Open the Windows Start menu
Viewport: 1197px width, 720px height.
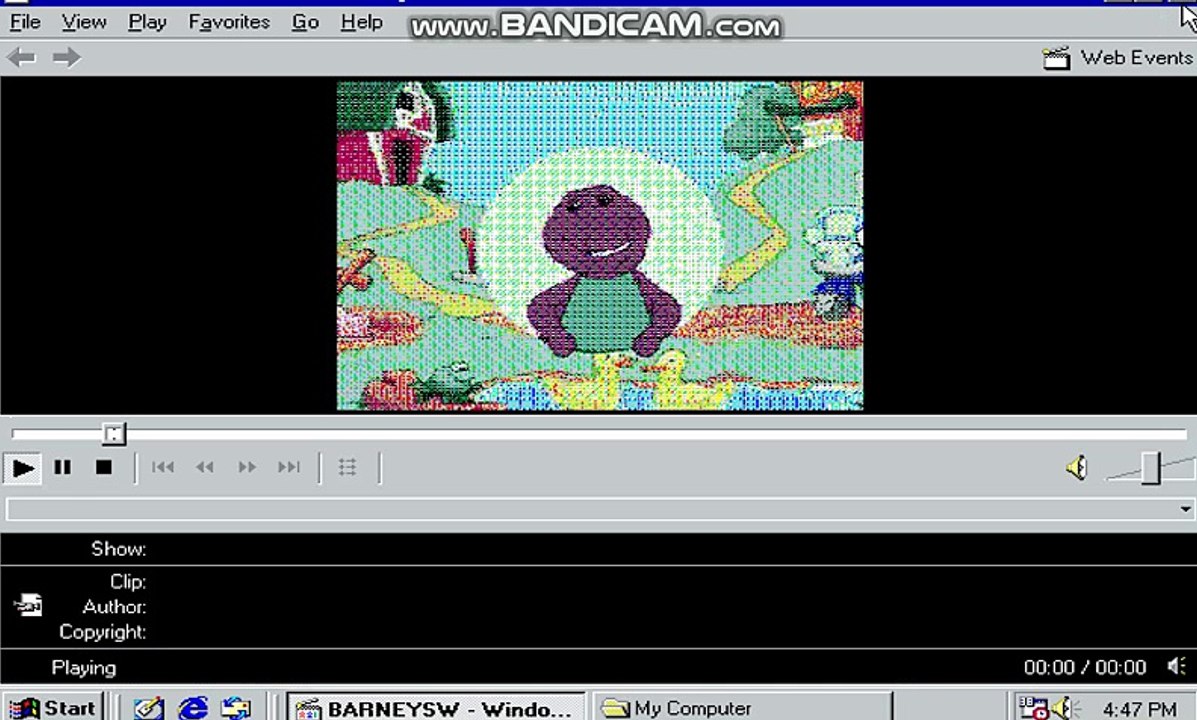click(x=53, y=708)
